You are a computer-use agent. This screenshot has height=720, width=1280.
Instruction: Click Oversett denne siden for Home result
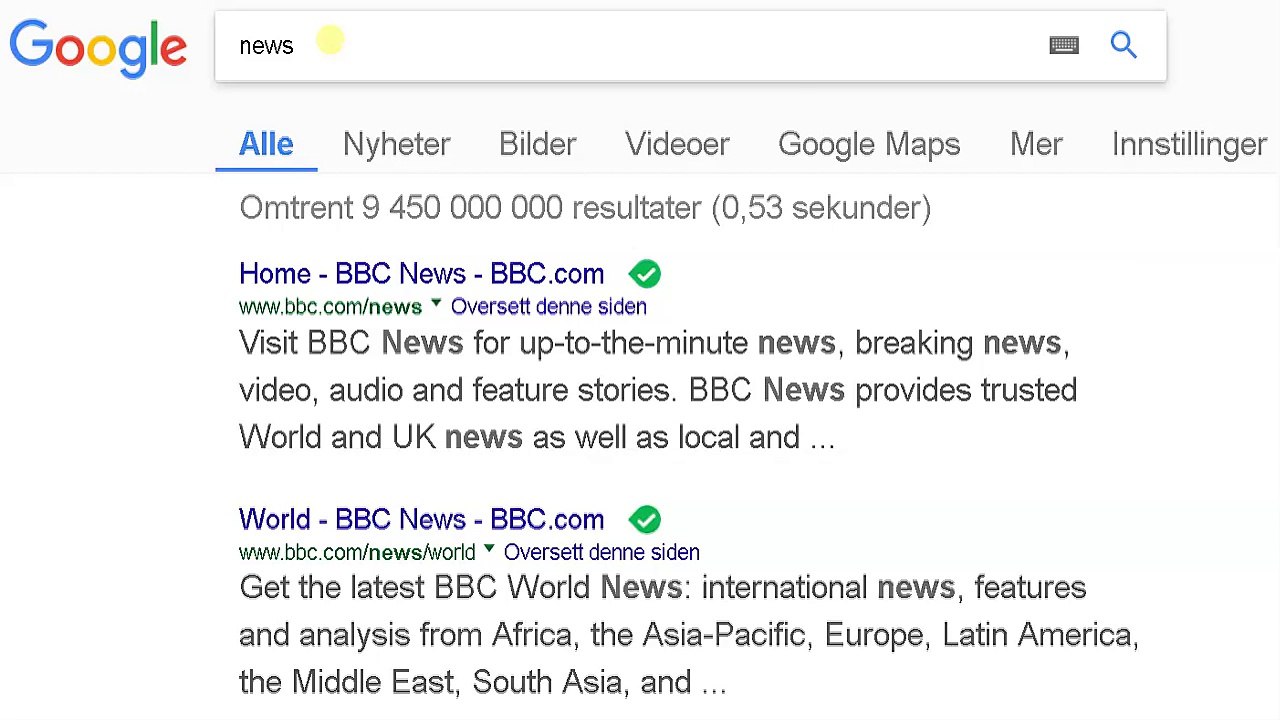coord(549,307)
